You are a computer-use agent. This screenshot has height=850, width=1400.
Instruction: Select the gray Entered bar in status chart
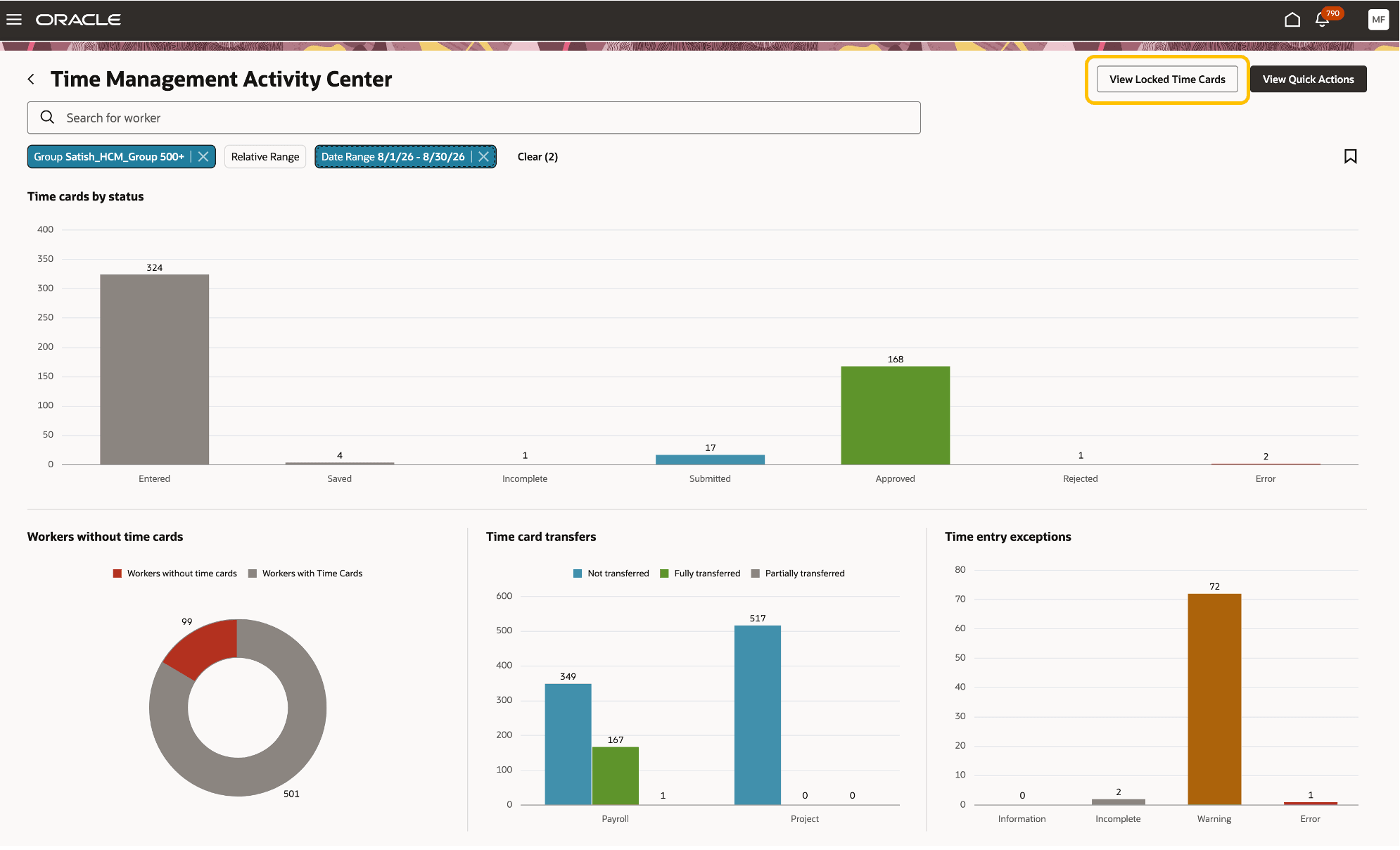click(x=155, y=369)
